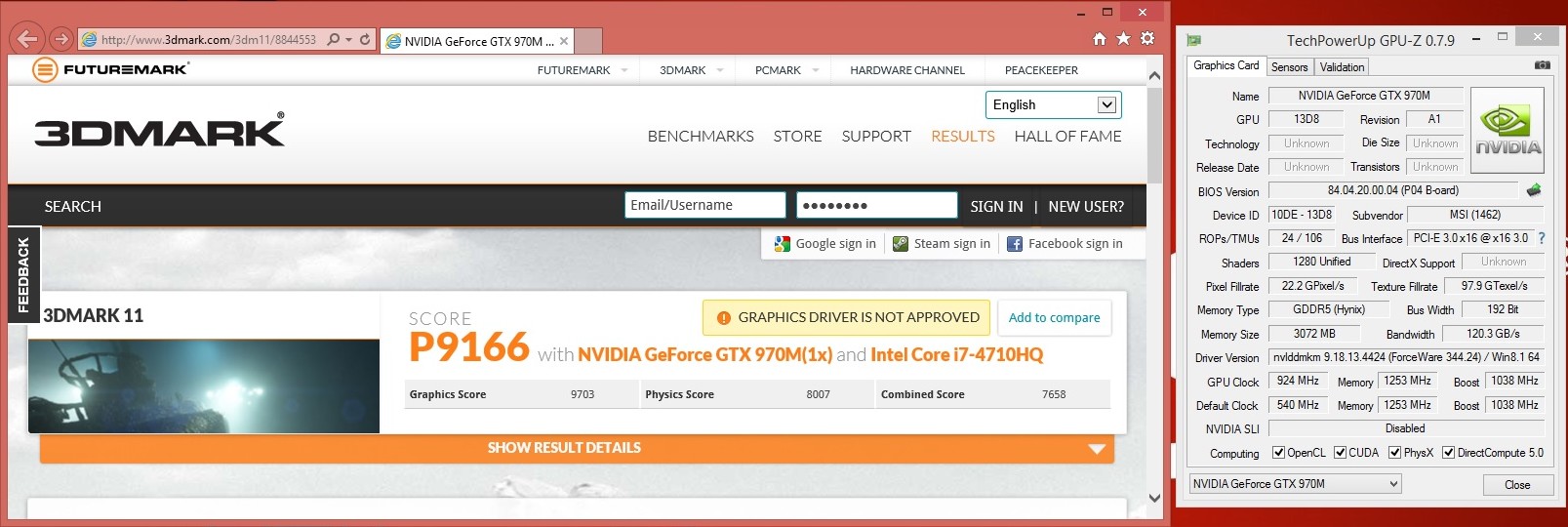The width and height of the screenshot is (1568, 527).
Task: Toggle the PhysX checkbox
Action: 1395,453
